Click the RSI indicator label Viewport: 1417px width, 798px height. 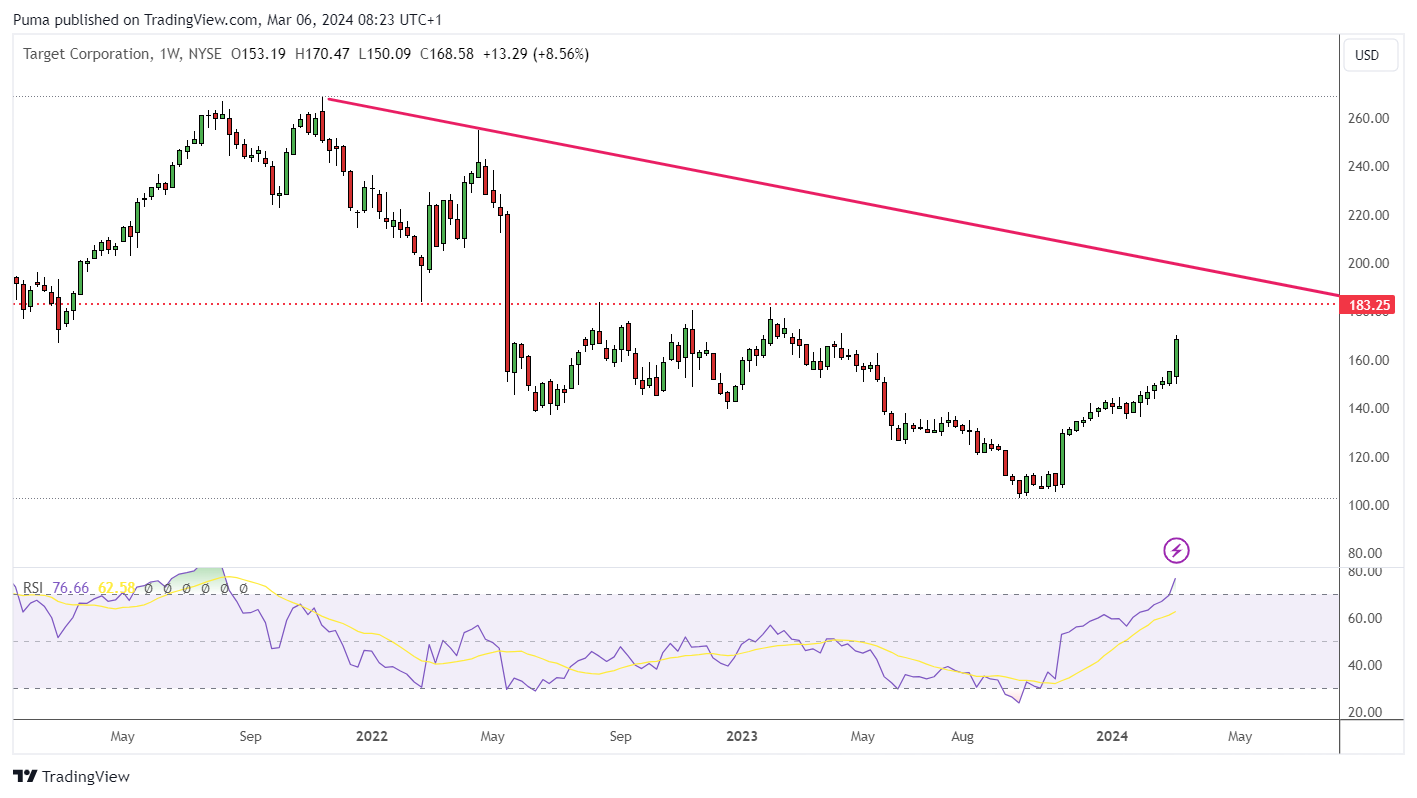(33, 588)
